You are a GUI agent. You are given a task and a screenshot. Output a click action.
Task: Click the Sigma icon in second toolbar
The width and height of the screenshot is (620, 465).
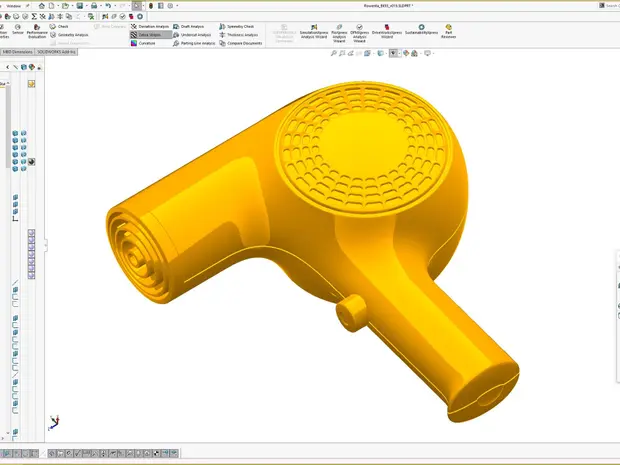[34, 16]
